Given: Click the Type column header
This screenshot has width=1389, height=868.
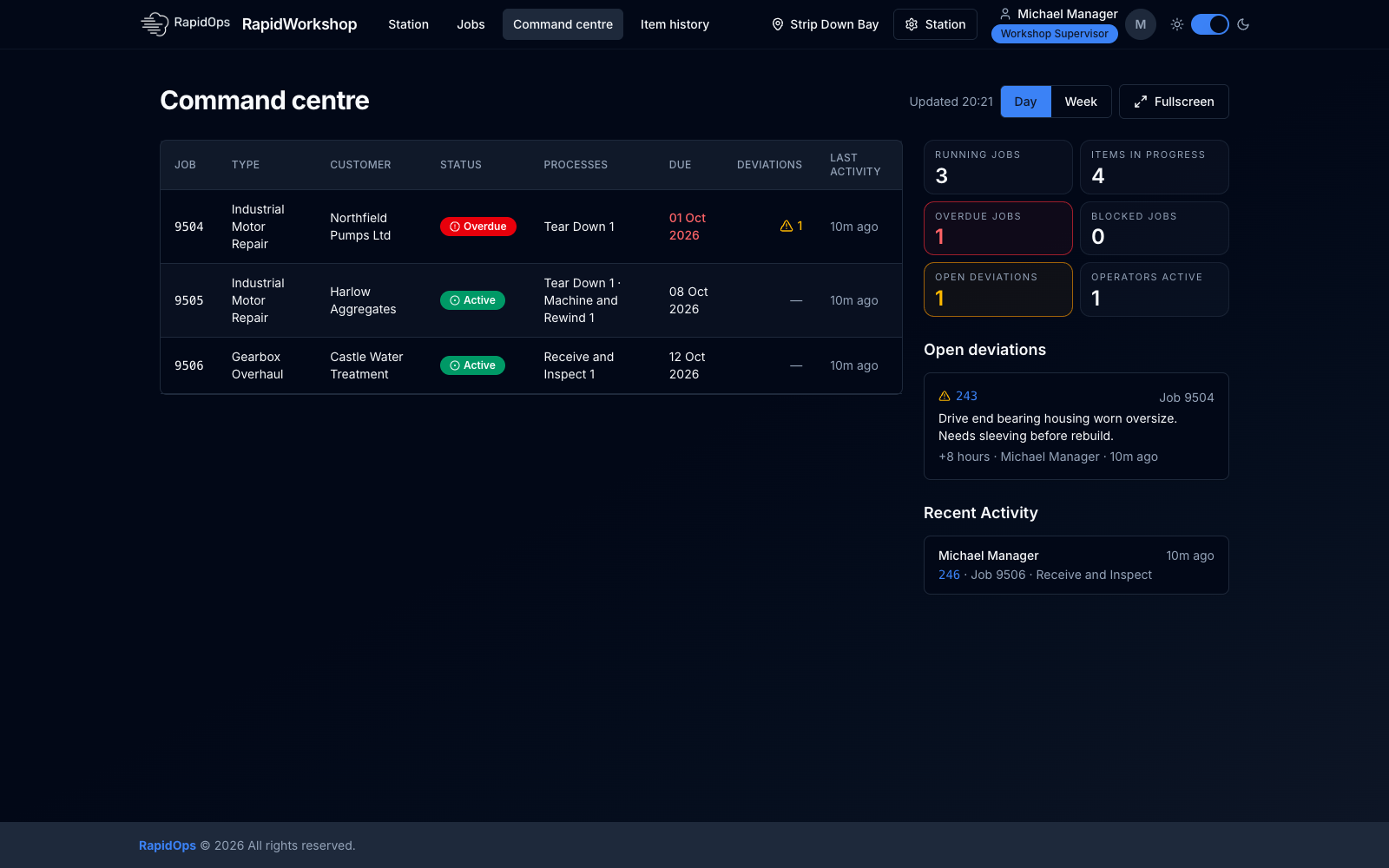Looking at the screenshot, I should tap(246, 165).
